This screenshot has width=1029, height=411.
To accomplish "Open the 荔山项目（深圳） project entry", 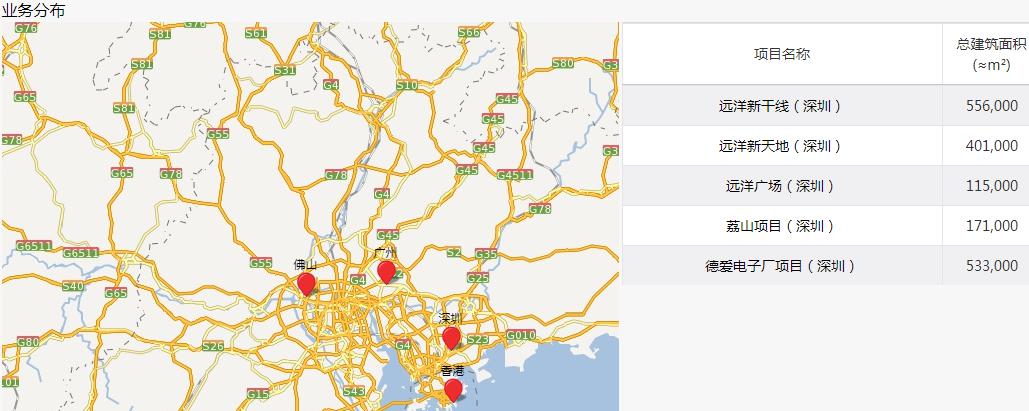I will (x=781, y=226).
